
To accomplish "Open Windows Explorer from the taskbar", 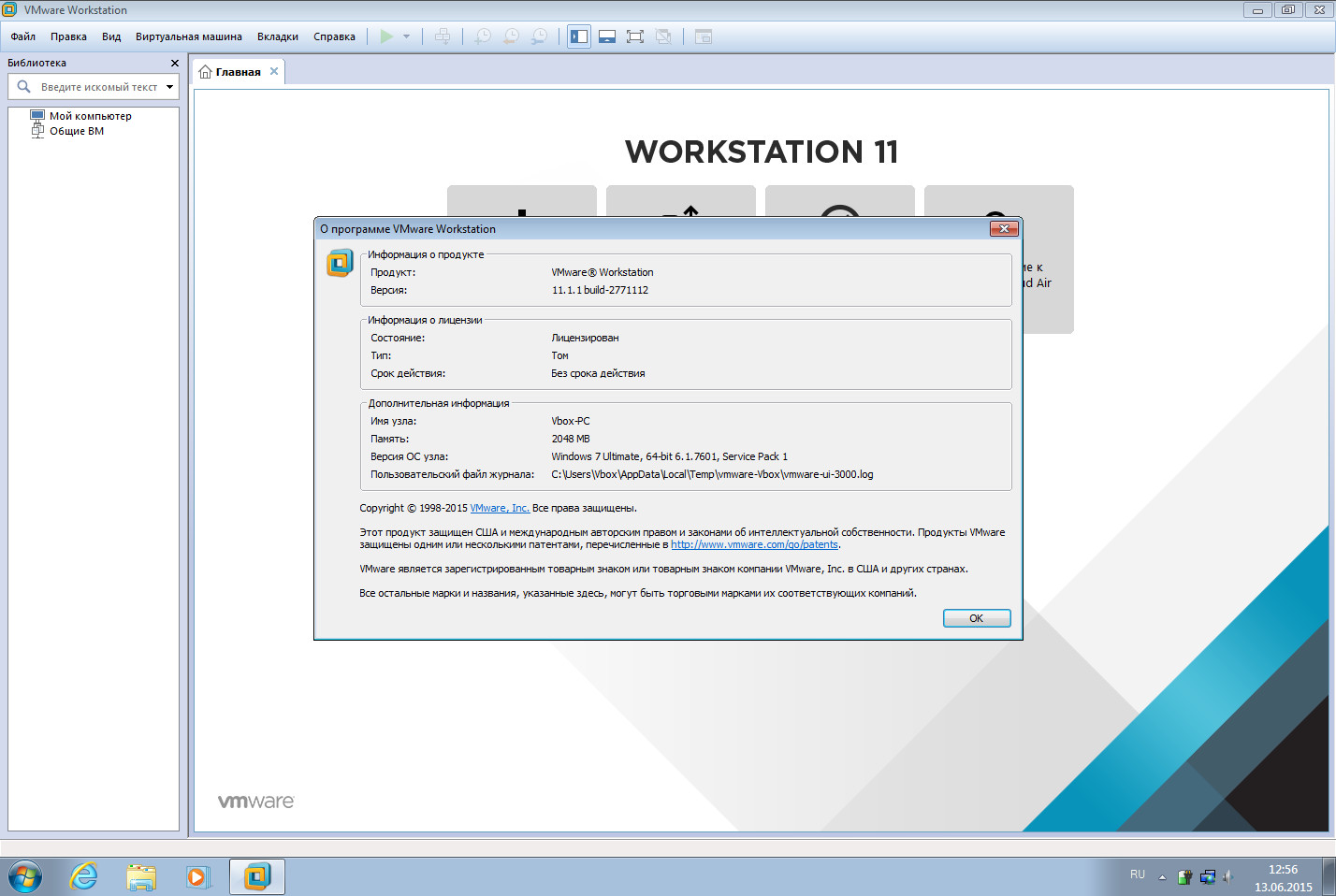I will pyautogui.click(x=141, y=877).
